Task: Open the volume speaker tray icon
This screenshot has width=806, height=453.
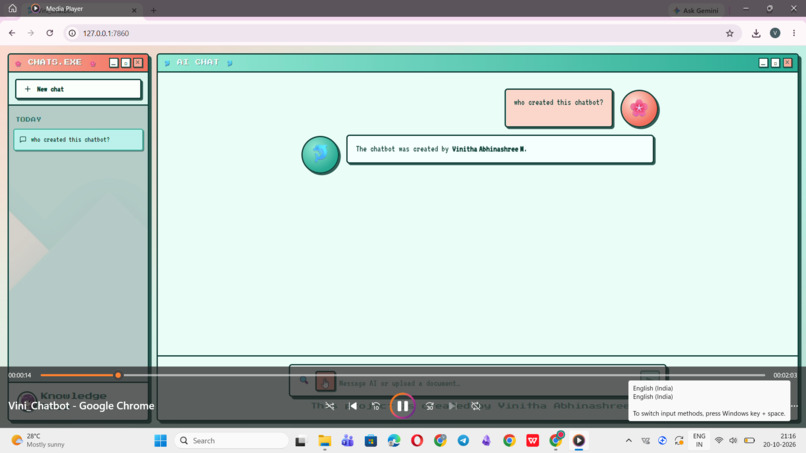Action: [734, 441]
